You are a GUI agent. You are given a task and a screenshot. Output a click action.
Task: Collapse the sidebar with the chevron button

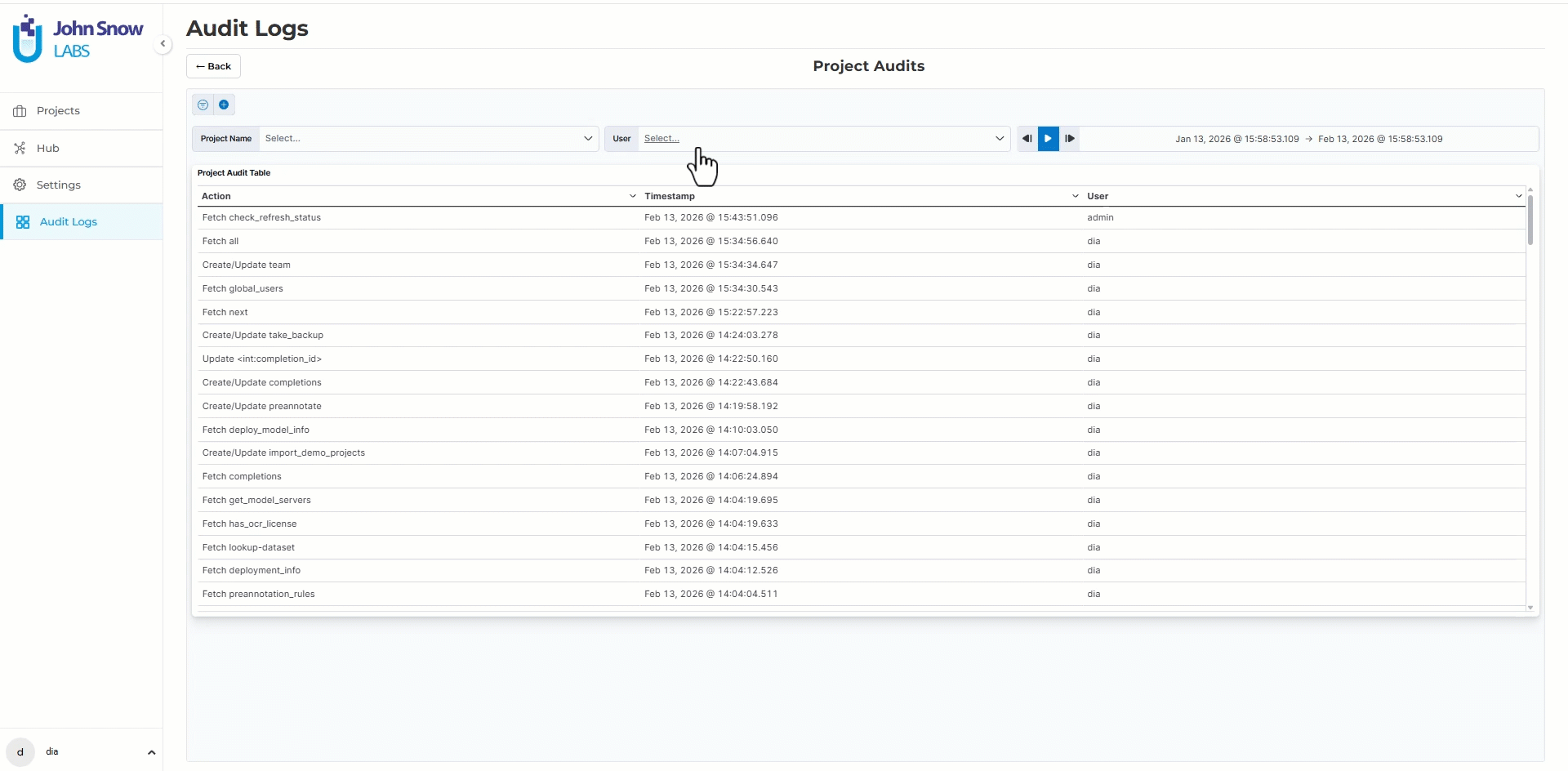tap(163, 44)
